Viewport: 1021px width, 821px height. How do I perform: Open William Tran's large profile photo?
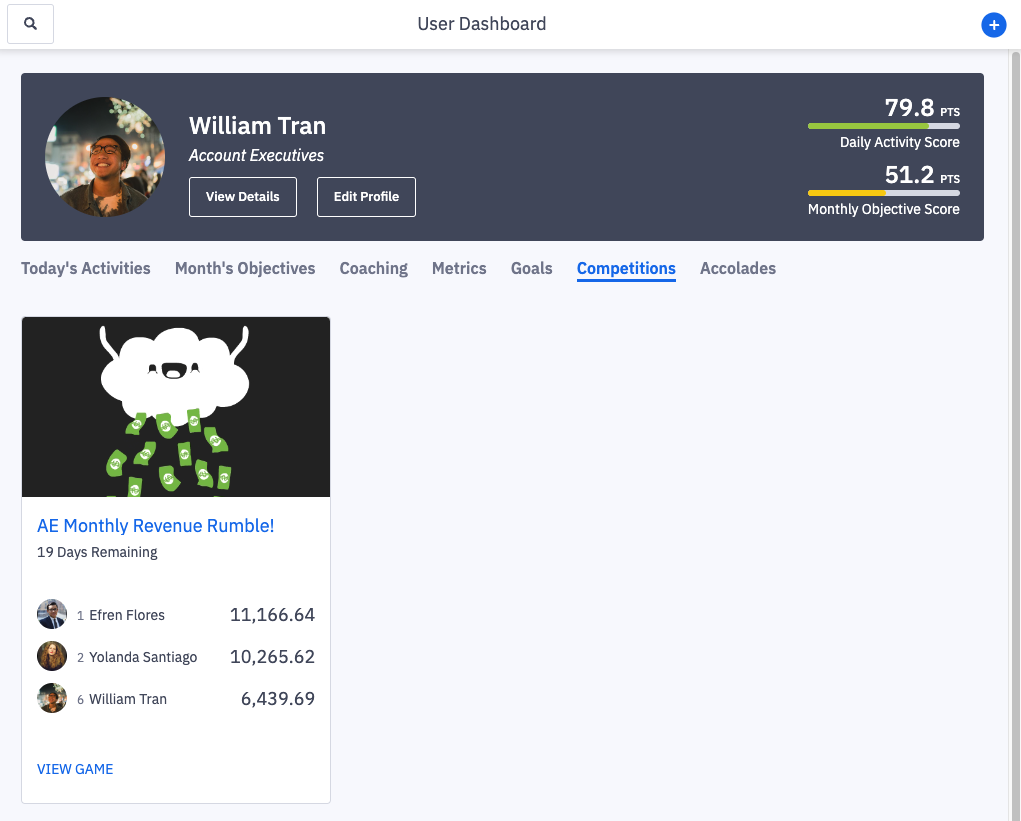(x=105, y=157)
